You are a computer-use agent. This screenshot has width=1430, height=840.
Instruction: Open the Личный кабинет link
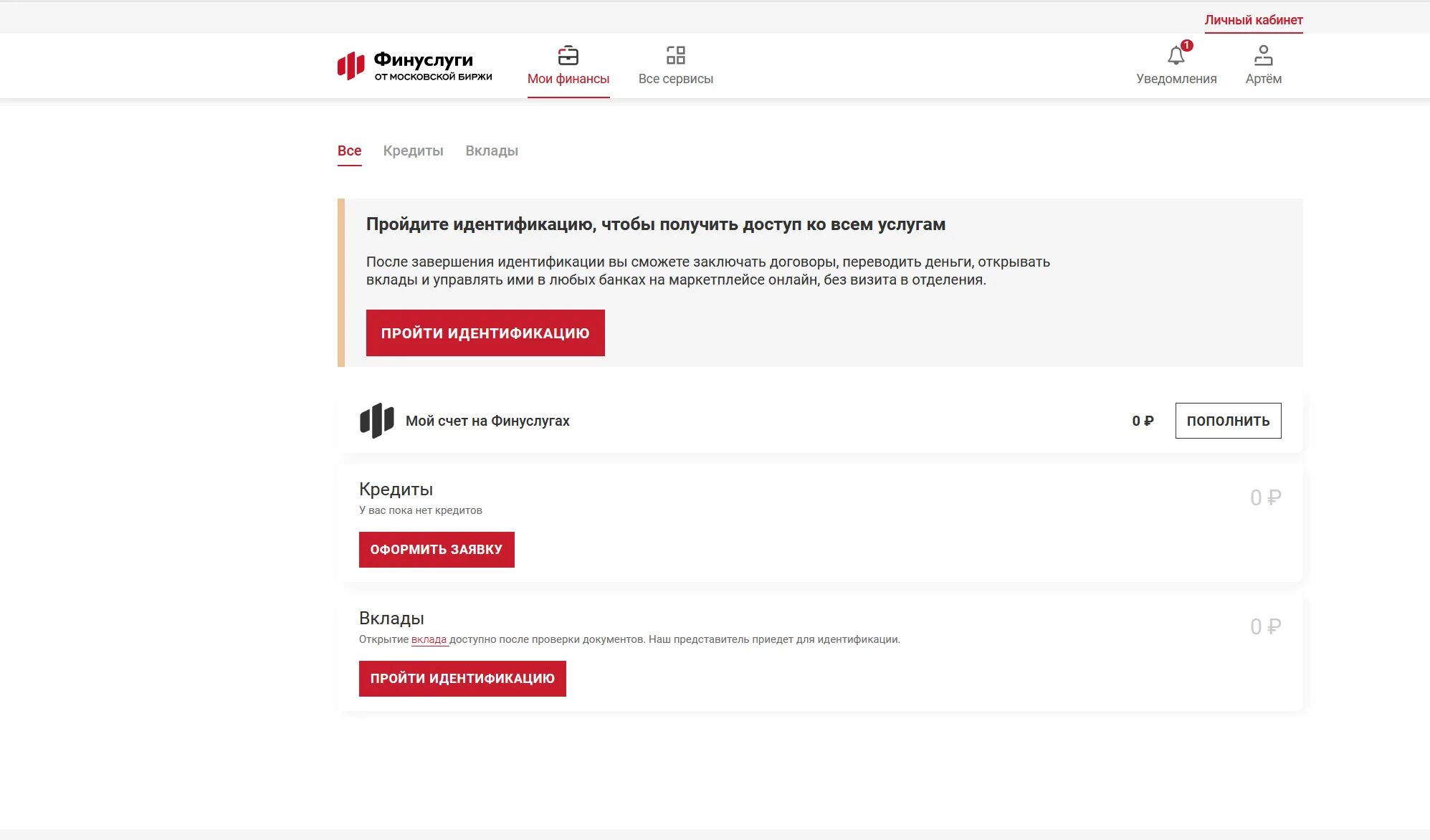point(1254,20)
